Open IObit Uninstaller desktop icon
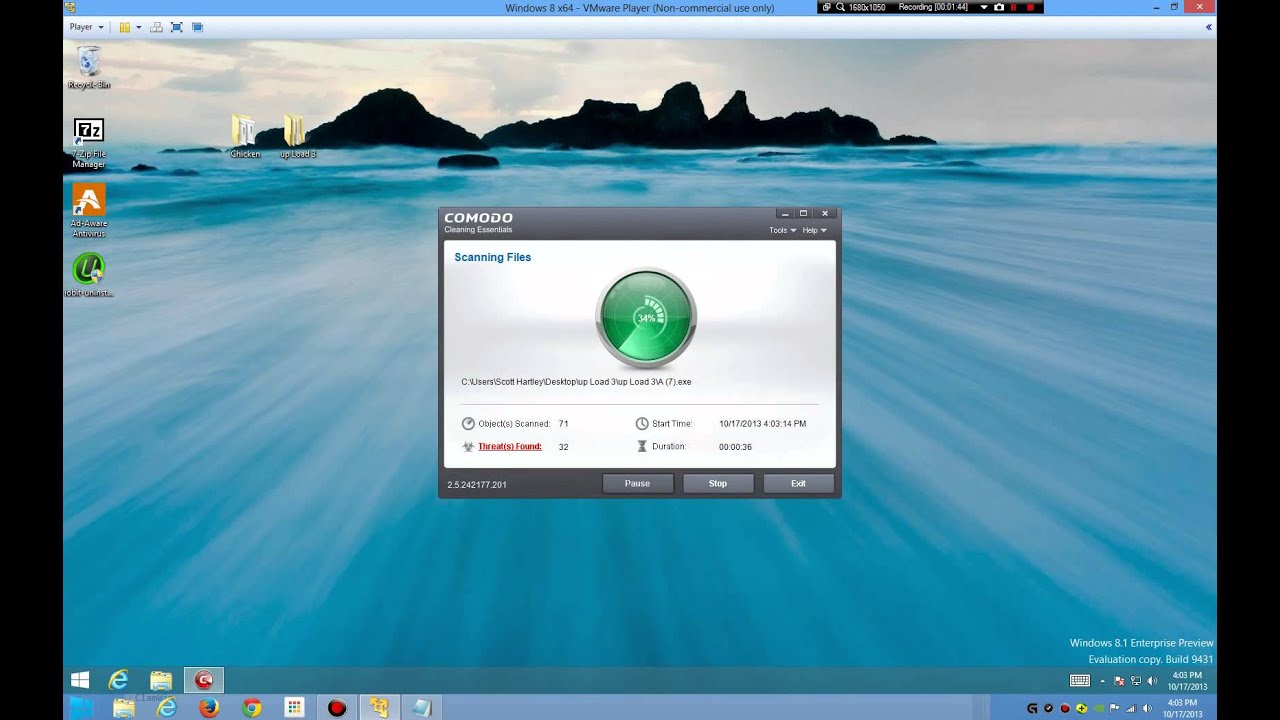This screenshot has width=1280, height=720. tap(89, 275)
